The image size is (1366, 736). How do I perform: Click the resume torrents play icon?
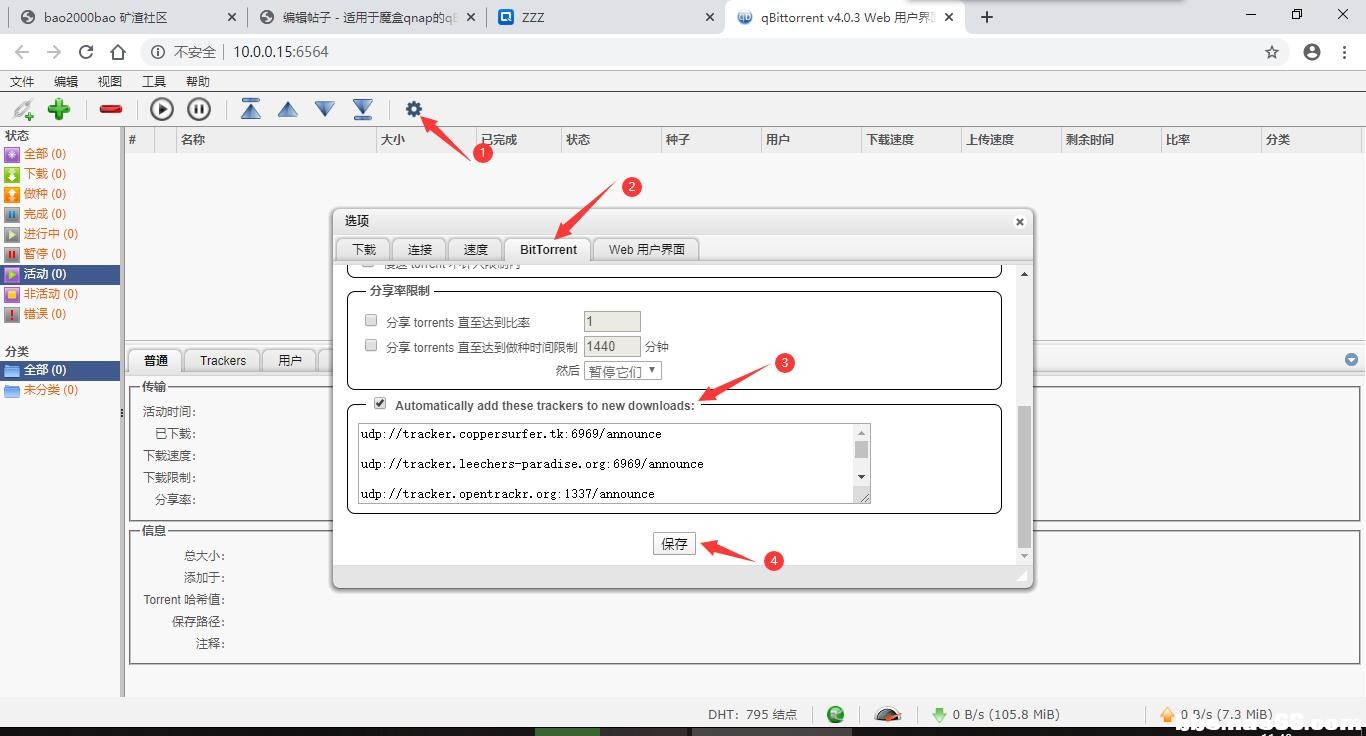point(162,109)
